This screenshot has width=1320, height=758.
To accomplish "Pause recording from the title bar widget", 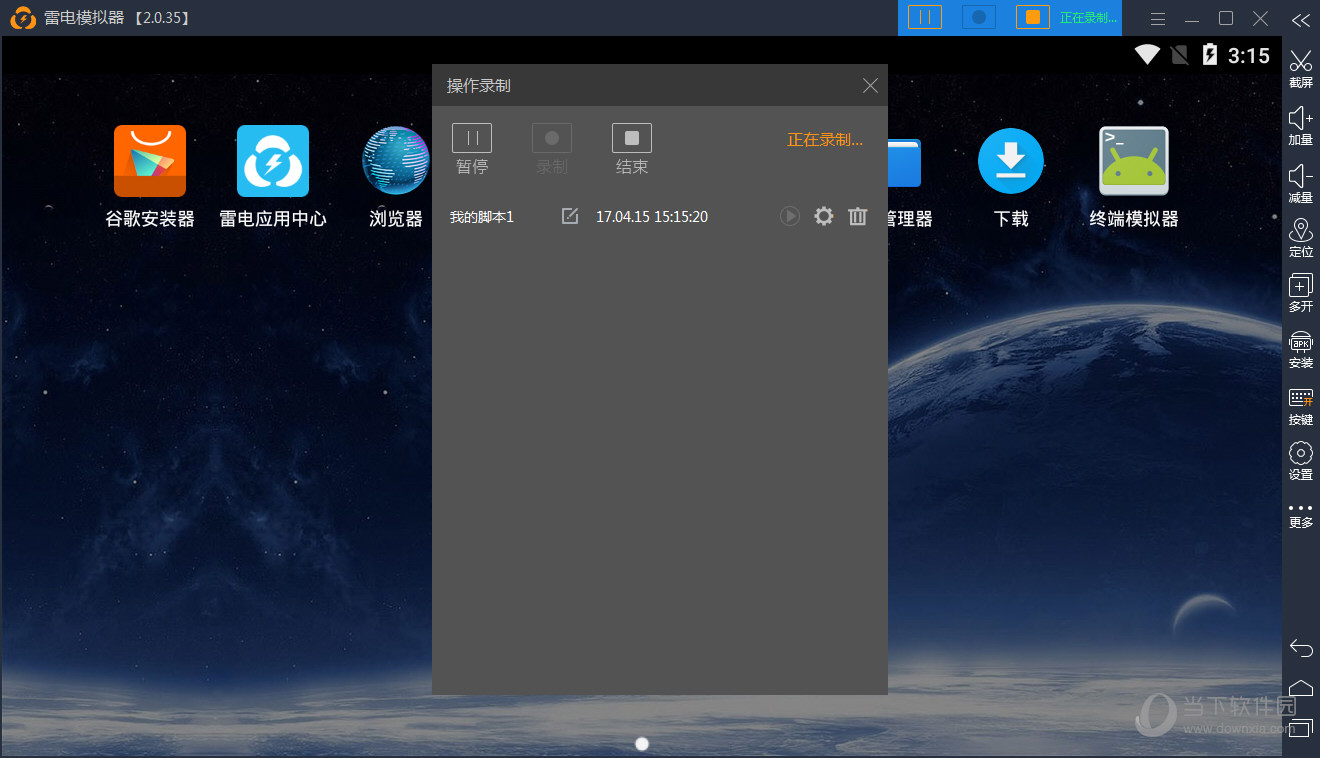I will [925, 17].
